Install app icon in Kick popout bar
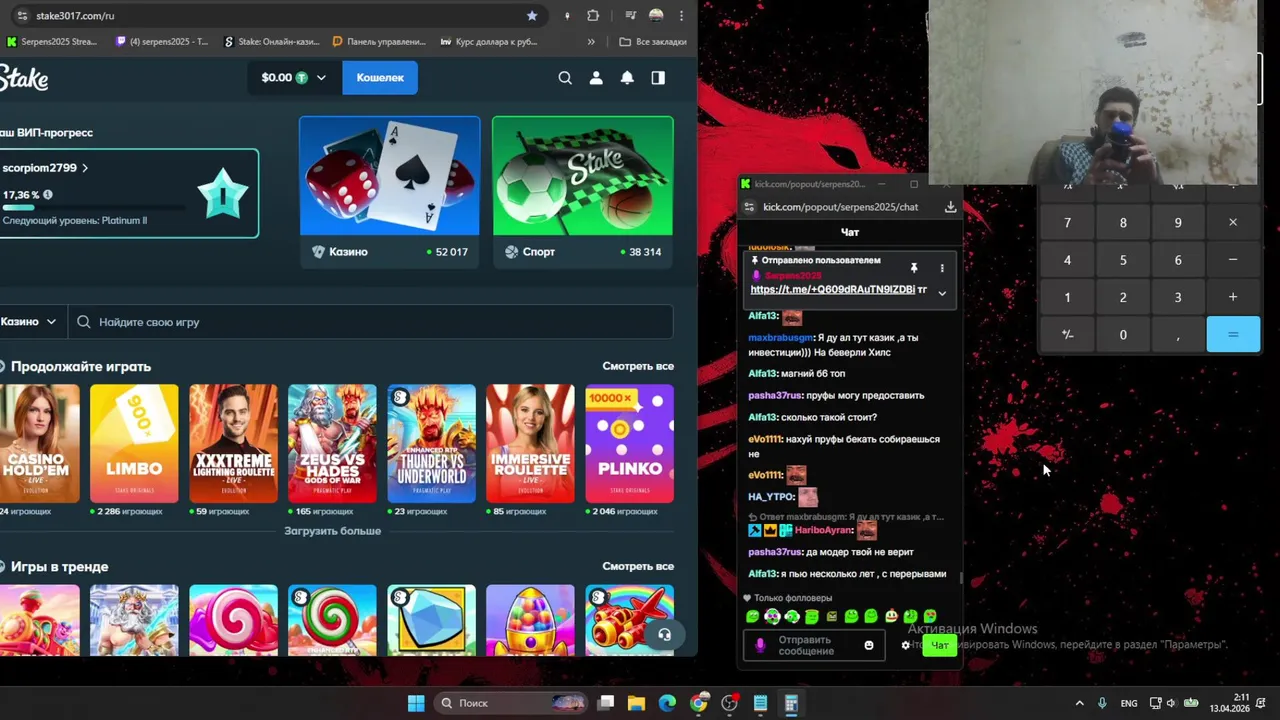 950,207
